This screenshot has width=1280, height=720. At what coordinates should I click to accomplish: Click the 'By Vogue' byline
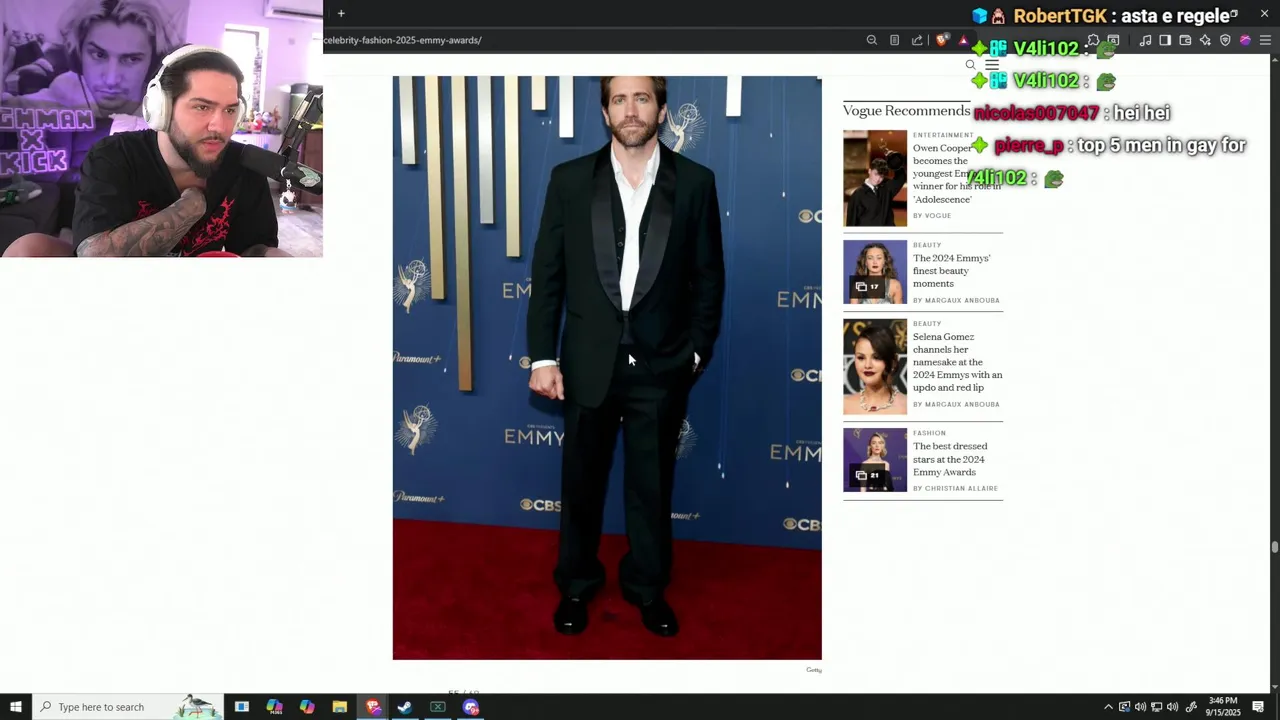[932, 216]
